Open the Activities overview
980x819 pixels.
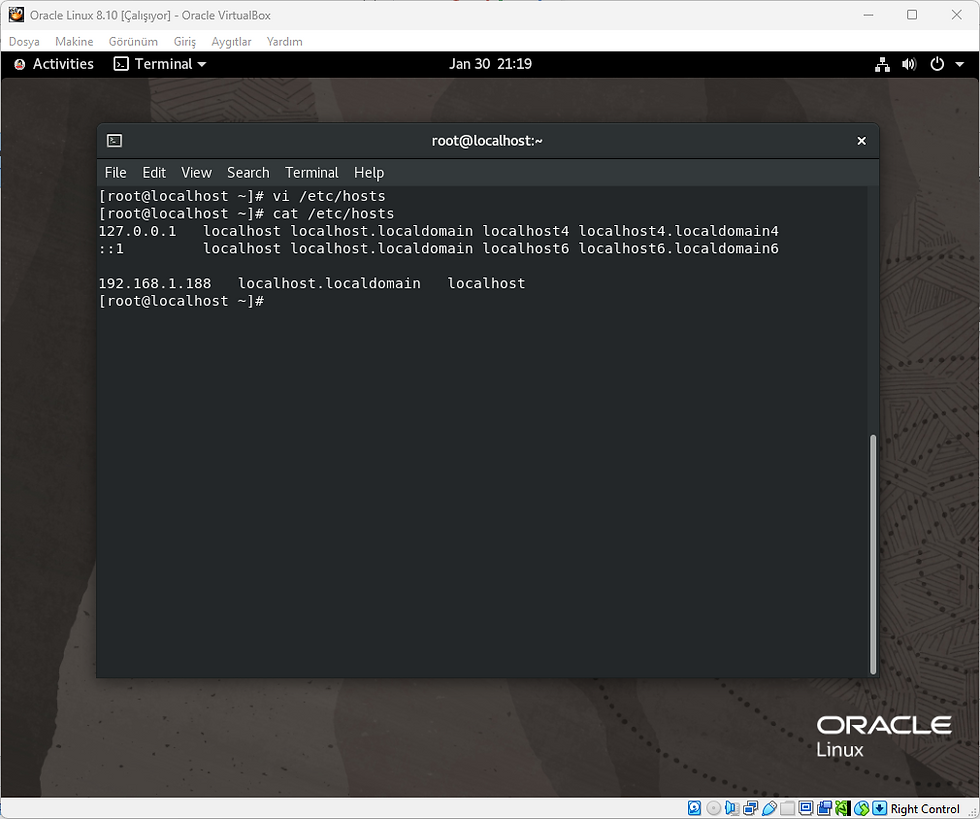[54, 64]
